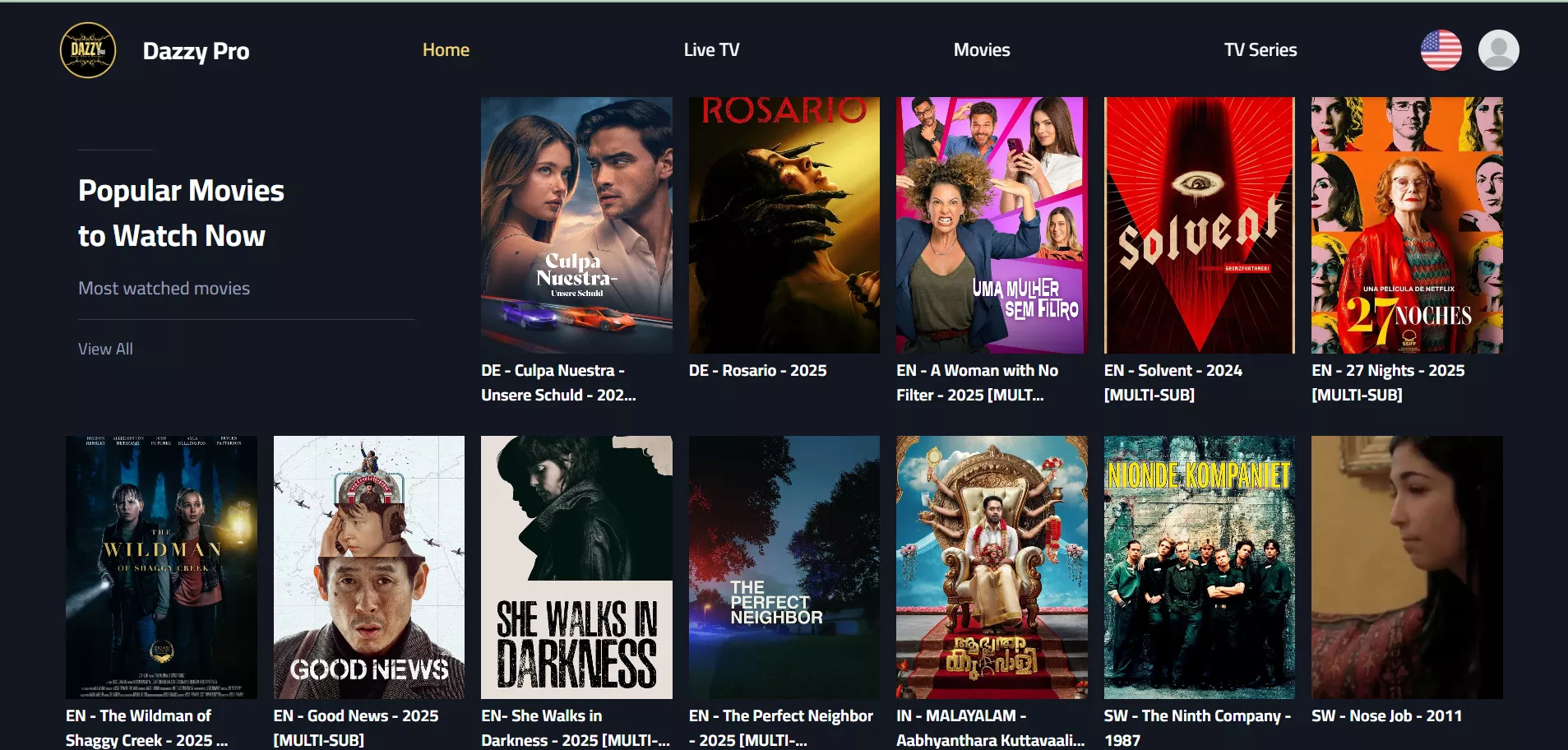Click the Dazzy Pro round logo icon
Image resolution: width=1568 pixels, height=750 pixels.
tap(88, 50)
